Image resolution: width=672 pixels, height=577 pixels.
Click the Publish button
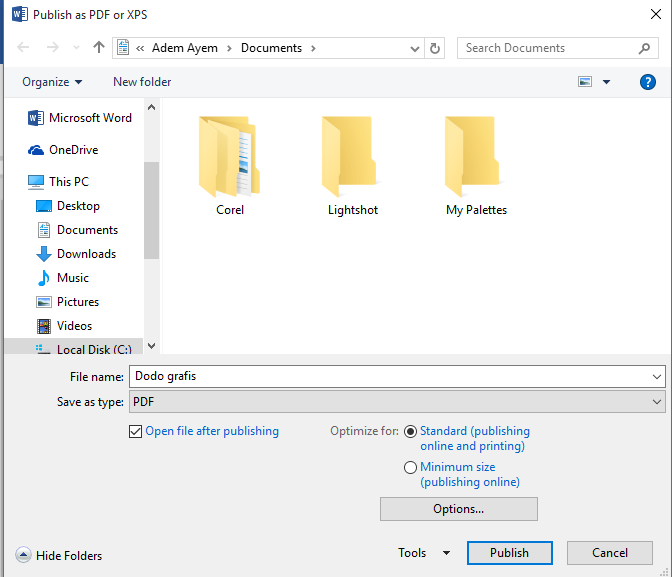(510, 553)
